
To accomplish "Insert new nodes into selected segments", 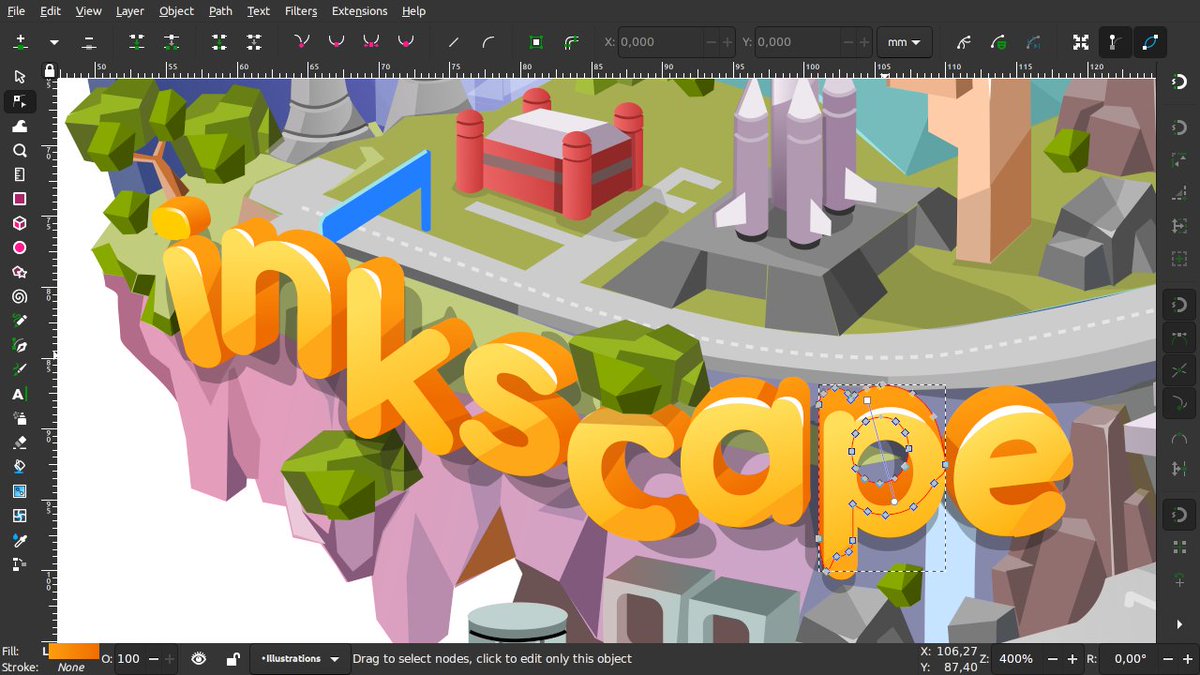I will [x=20, y=42].
